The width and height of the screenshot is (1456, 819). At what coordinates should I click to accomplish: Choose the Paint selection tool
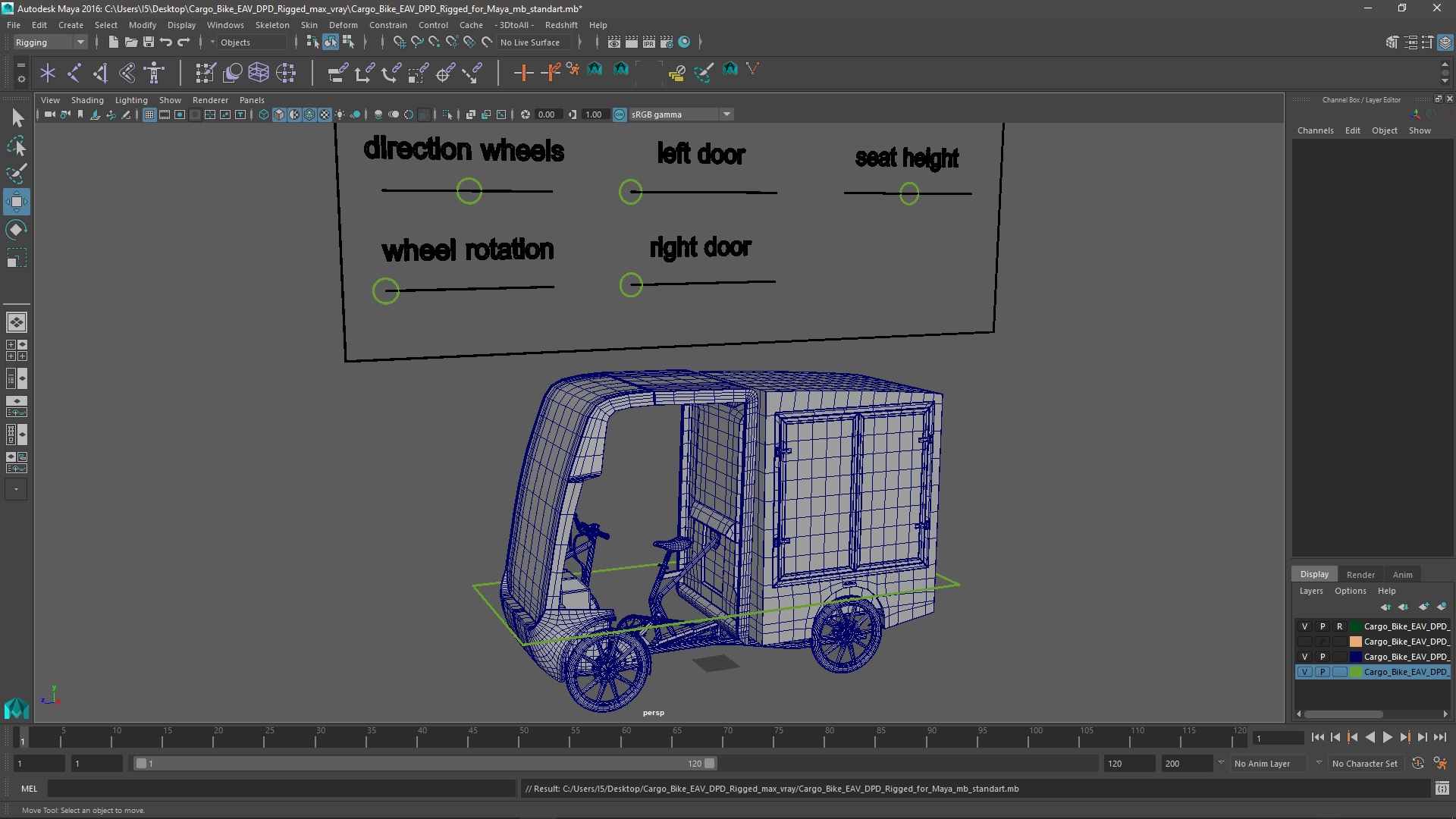pyautogui.click(x=17, y=174)
